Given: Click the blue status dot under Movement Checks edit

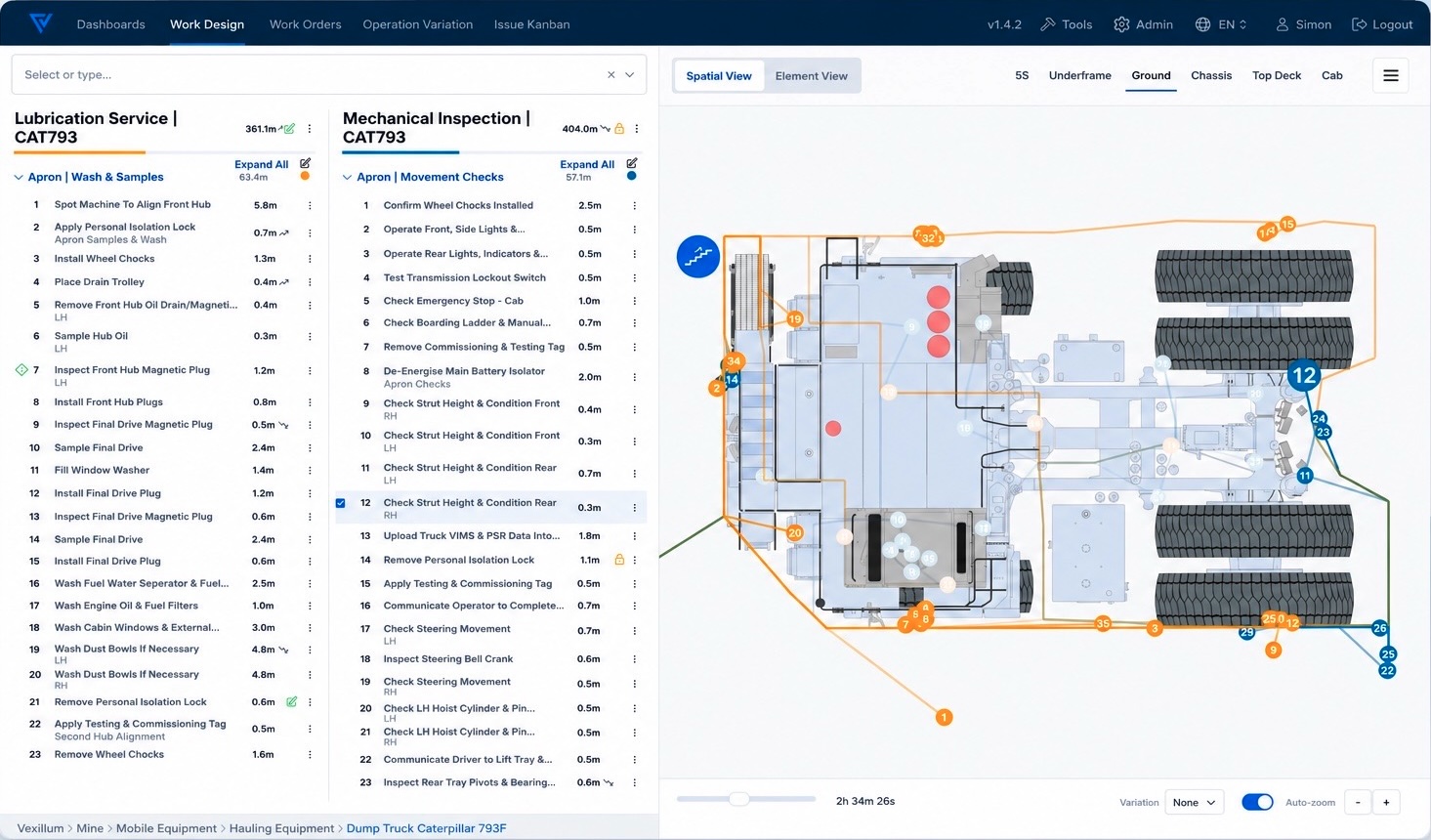Looking at the screenshot, I should pos(632,177).
